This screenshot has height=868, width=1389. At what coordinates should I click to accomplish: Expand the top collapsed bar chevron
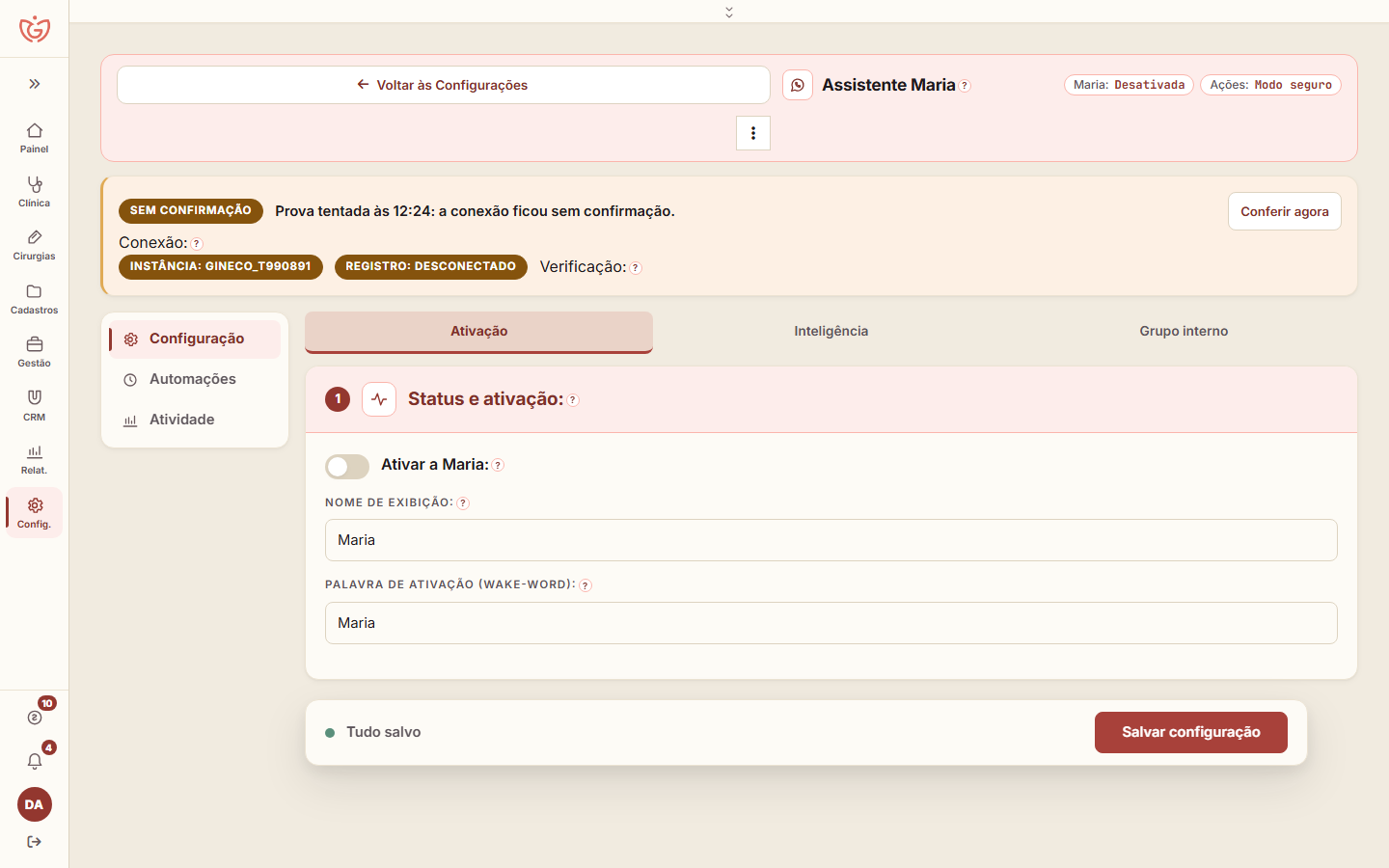click(x=729, y=12)
